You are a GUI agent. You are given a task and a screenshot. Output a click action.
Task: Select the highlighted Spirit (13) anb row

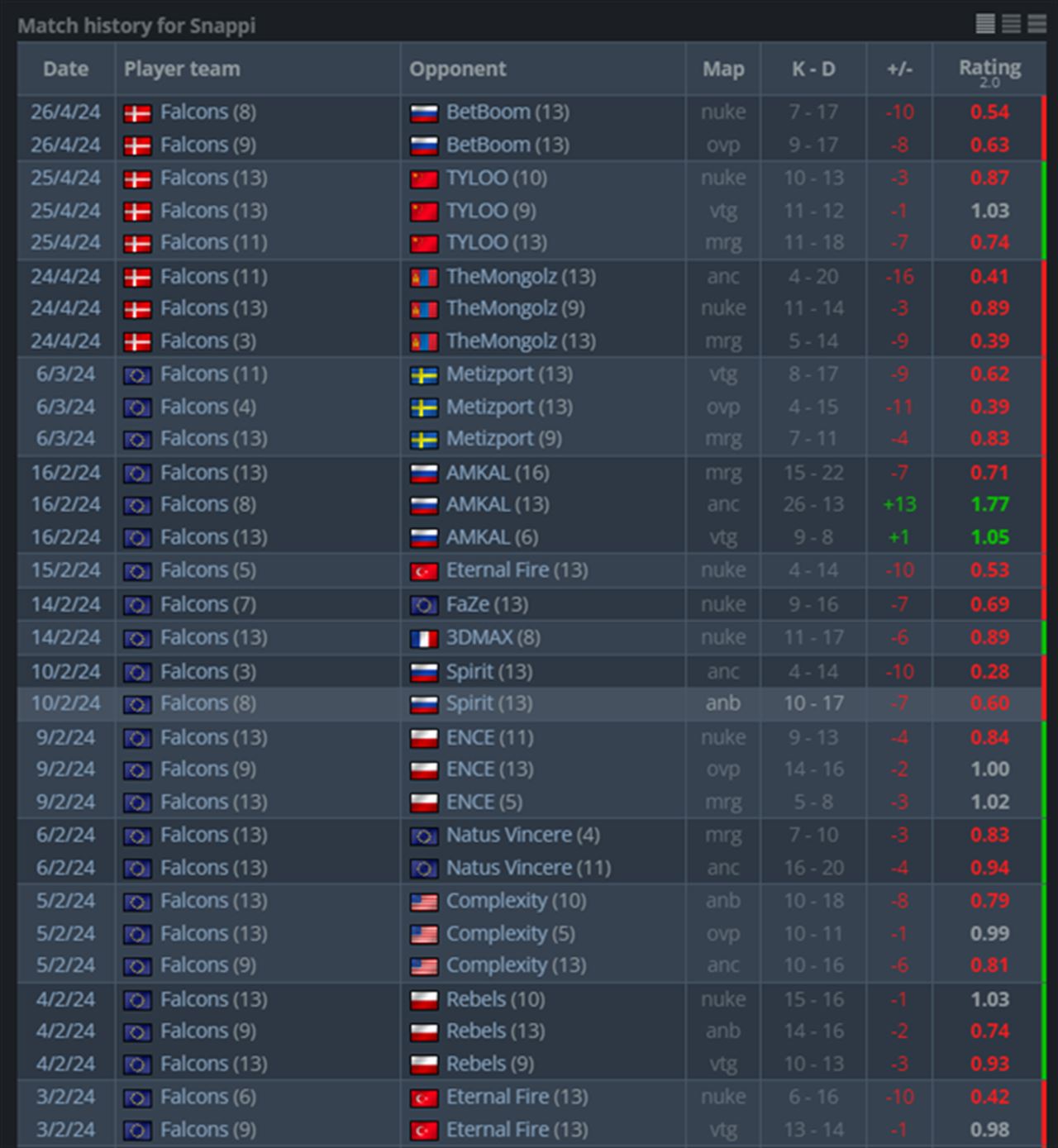(x=531, y=703)
